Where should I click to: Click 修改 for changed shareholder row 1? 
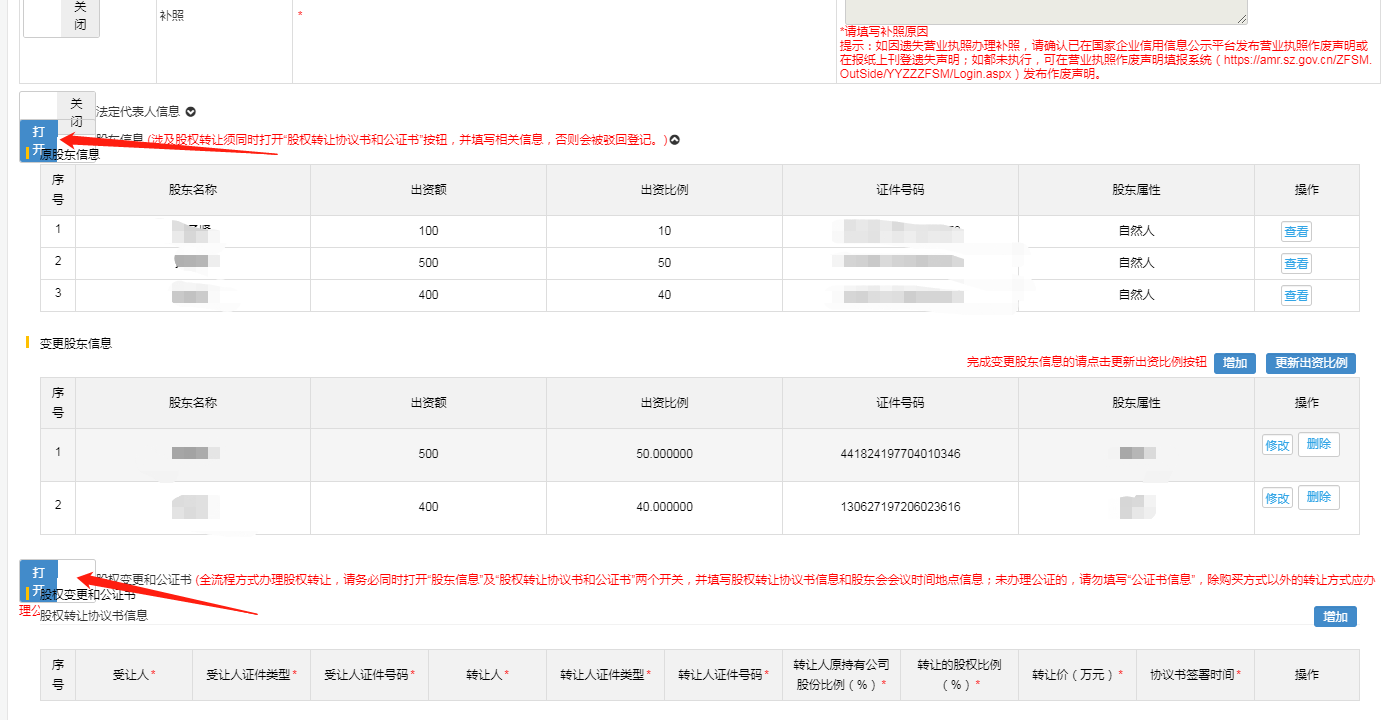click(1277, 445)
